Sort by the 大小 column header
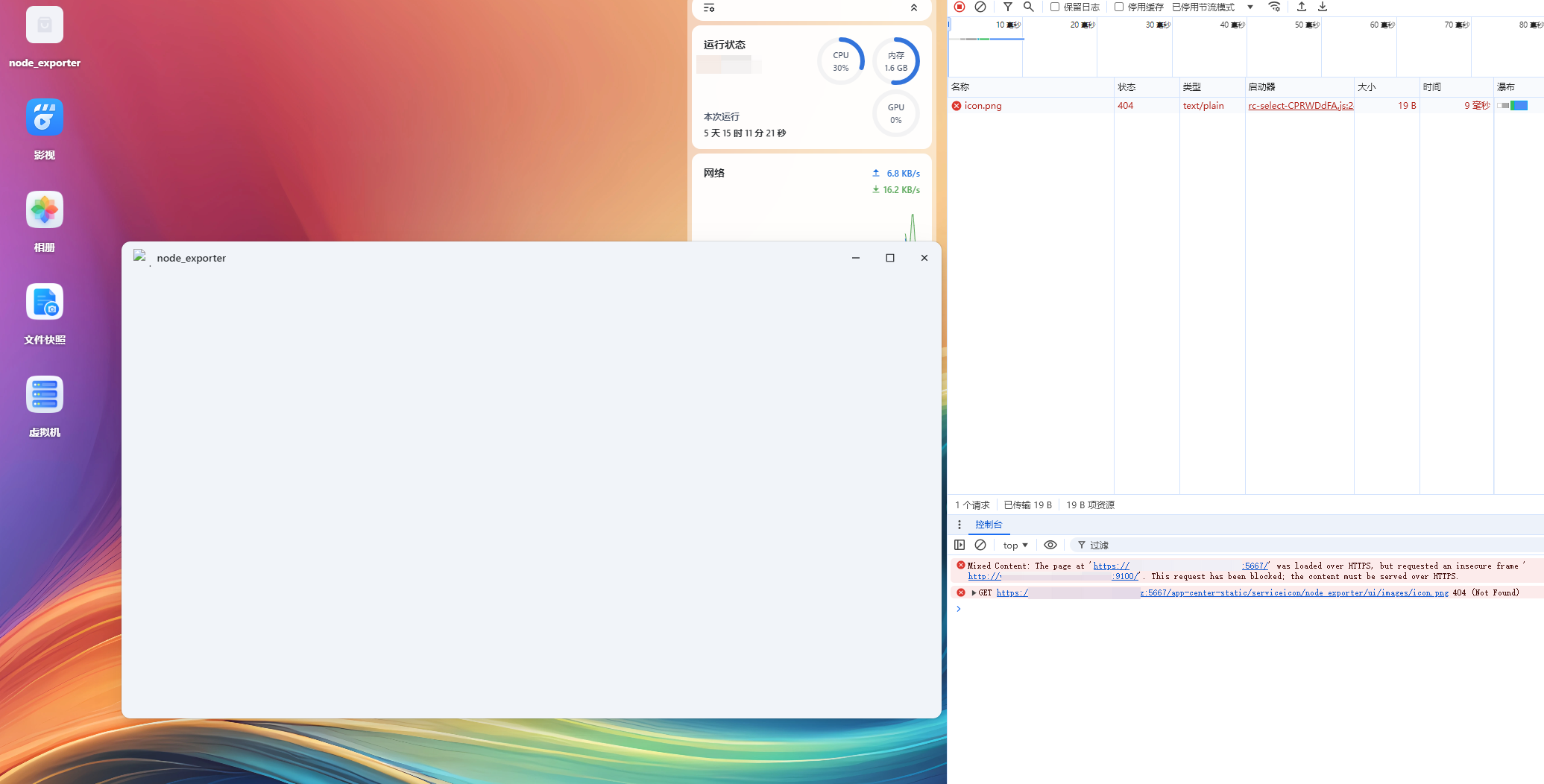1544x784 pixels. click(x=1387, y=87)
